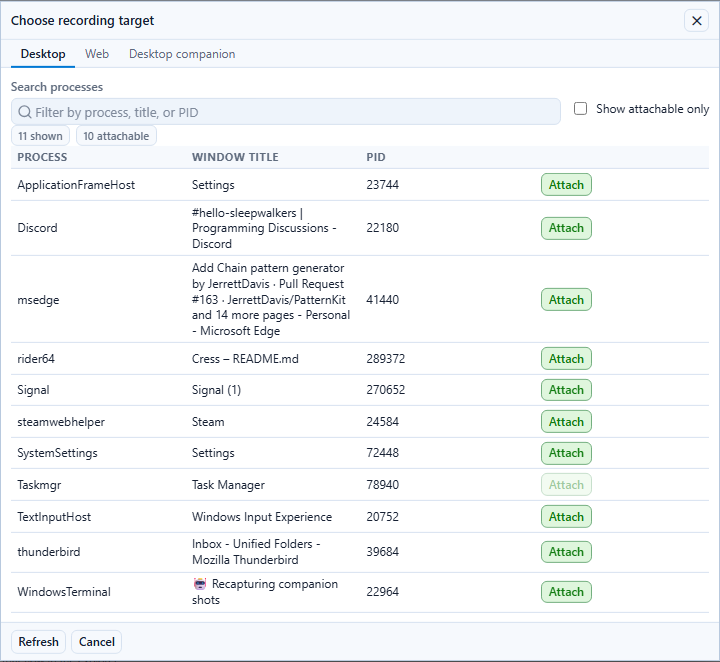The height and width of the screenshot is (662, 720).
Task: Click the Steam window title
Action: click(208, 422)
